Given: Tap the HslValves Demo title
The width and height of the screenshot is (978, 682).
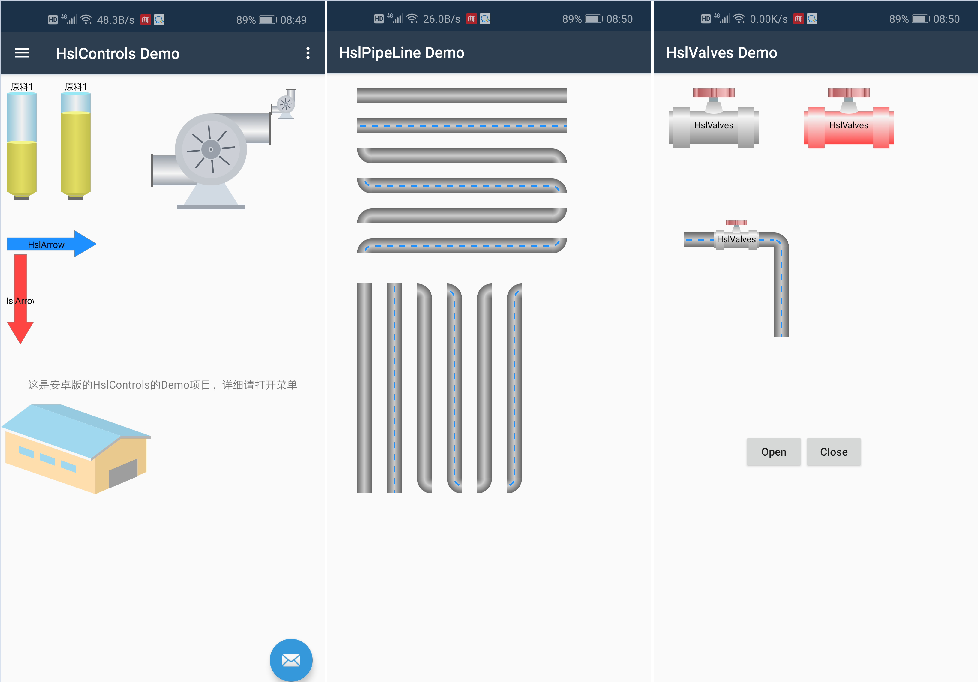Looking at the screenshot, I should coord(721,53).
